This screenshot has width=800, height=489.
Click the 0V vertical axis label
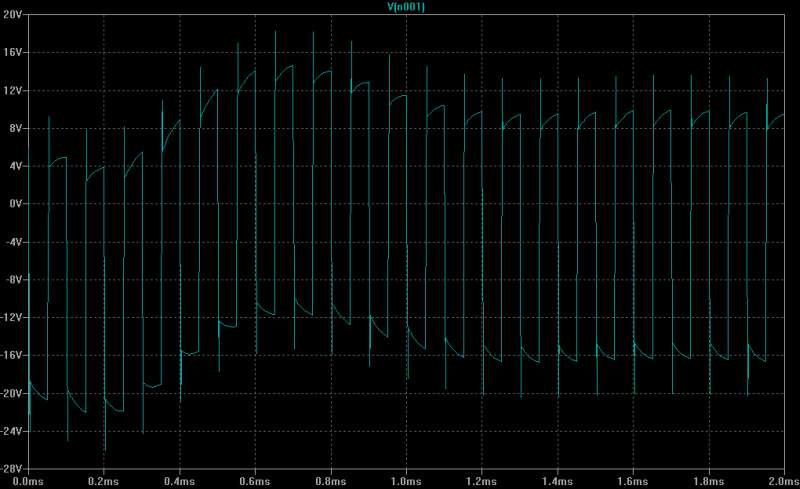pyautogui.click(x=15, y=204)
